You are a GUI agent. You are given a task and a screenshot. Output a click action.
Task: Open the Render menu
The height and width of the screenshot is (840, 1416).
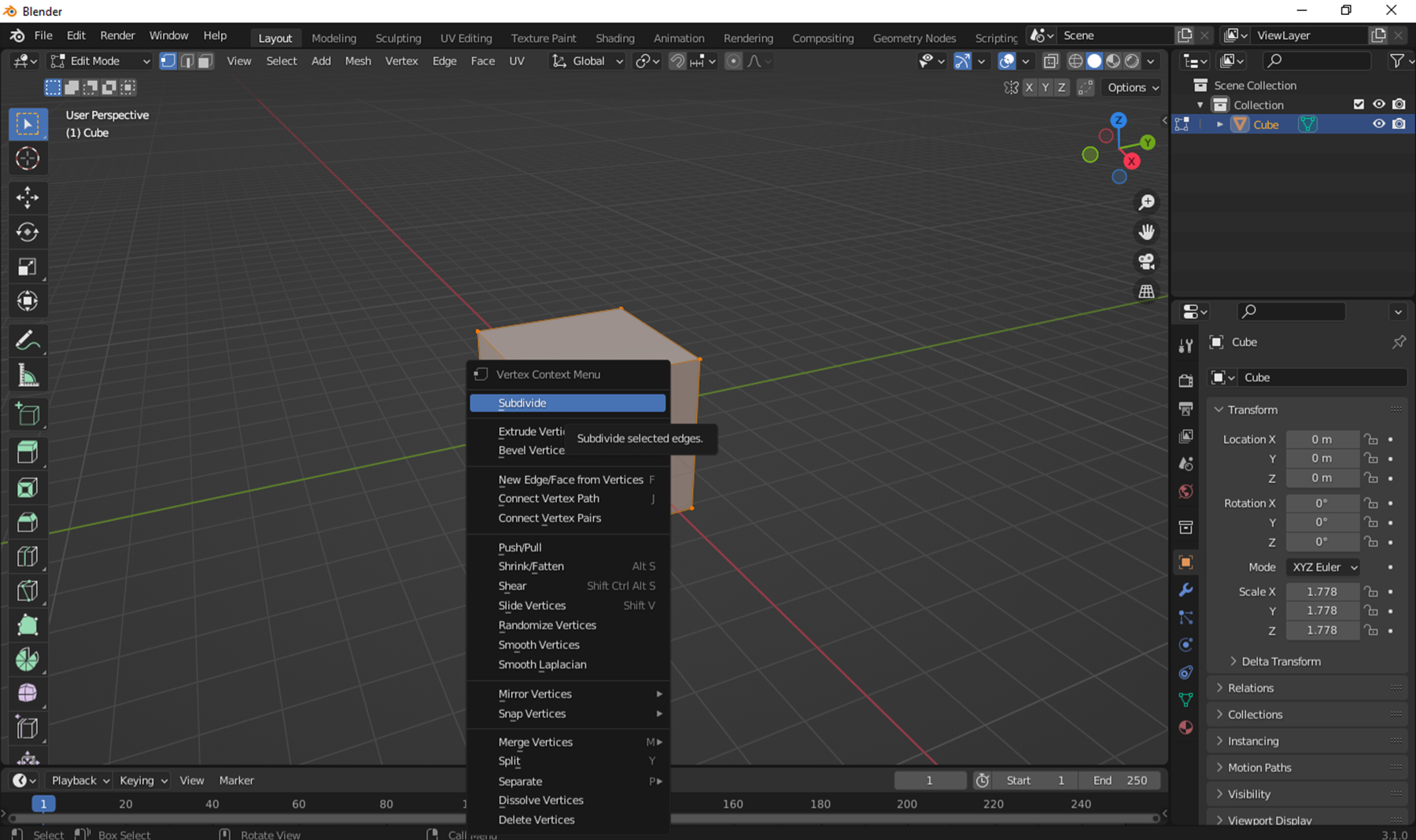(x=117, y=35)
